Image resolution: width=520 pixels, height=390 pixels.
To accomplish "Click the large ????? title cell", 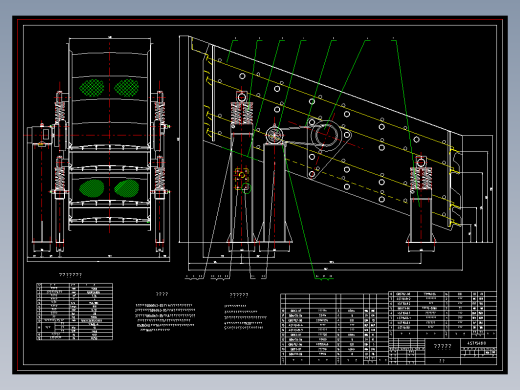I will pos(442,347).
